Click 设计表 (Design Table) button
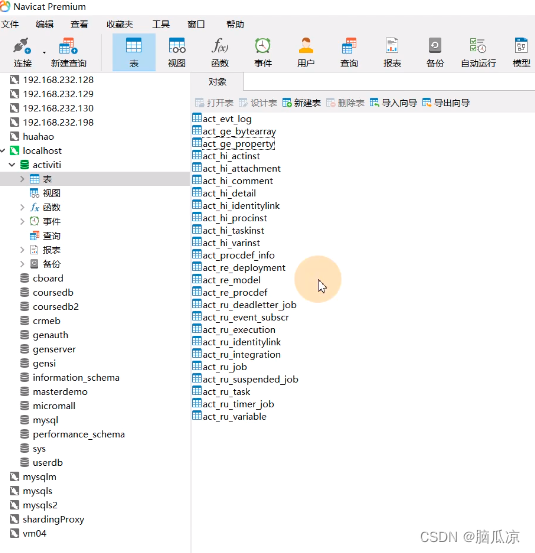 pos(258,103)
